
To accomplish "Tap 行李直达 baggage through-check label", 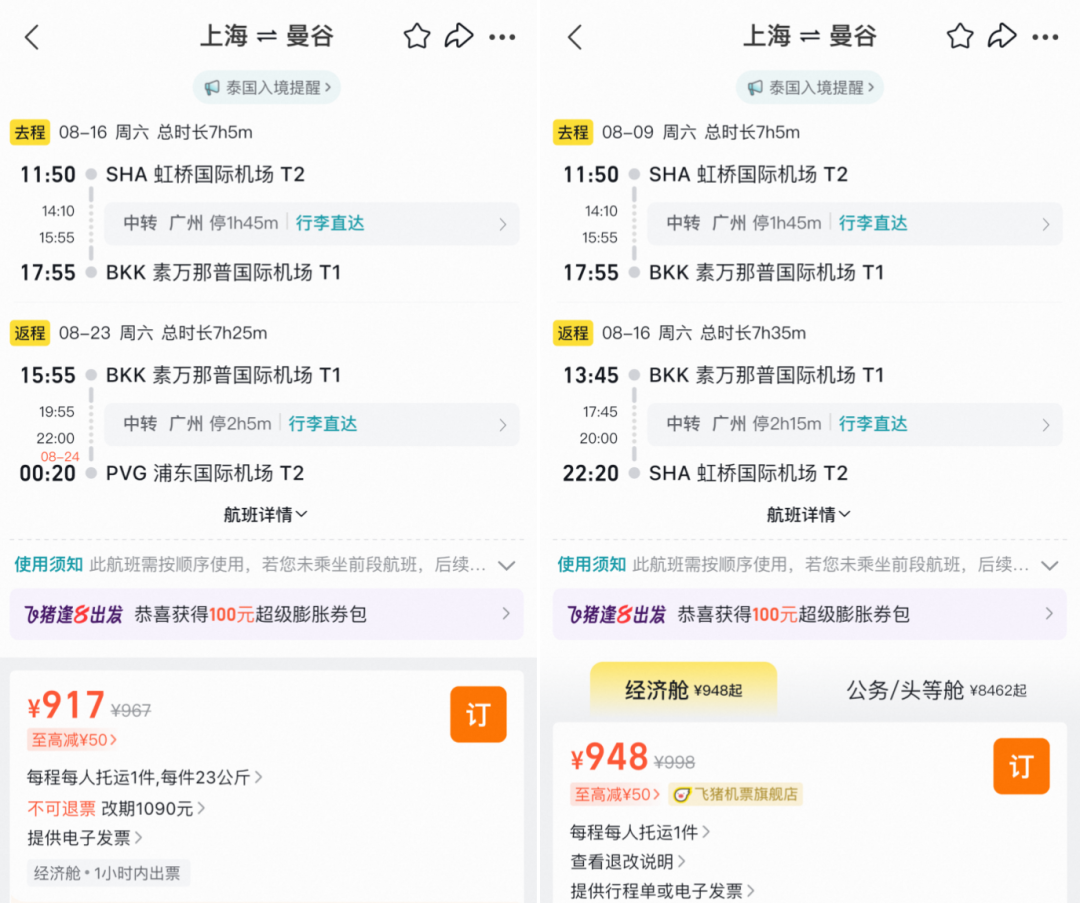I will tap(330, 223).
